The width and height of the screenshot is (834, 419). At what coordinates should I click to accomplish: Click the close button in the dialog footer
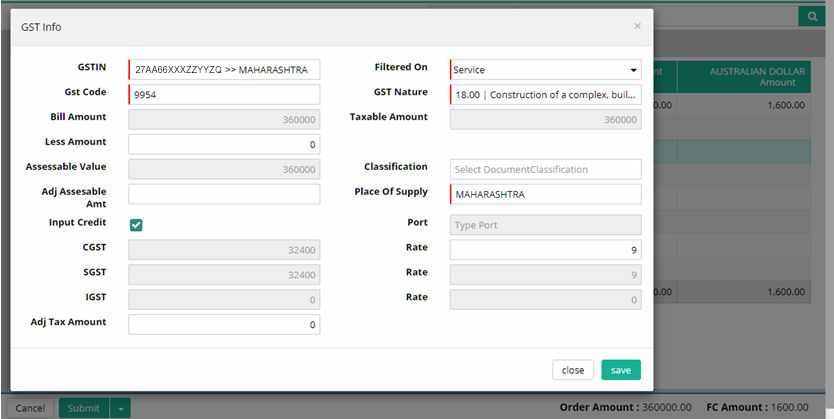pos(573,370)
